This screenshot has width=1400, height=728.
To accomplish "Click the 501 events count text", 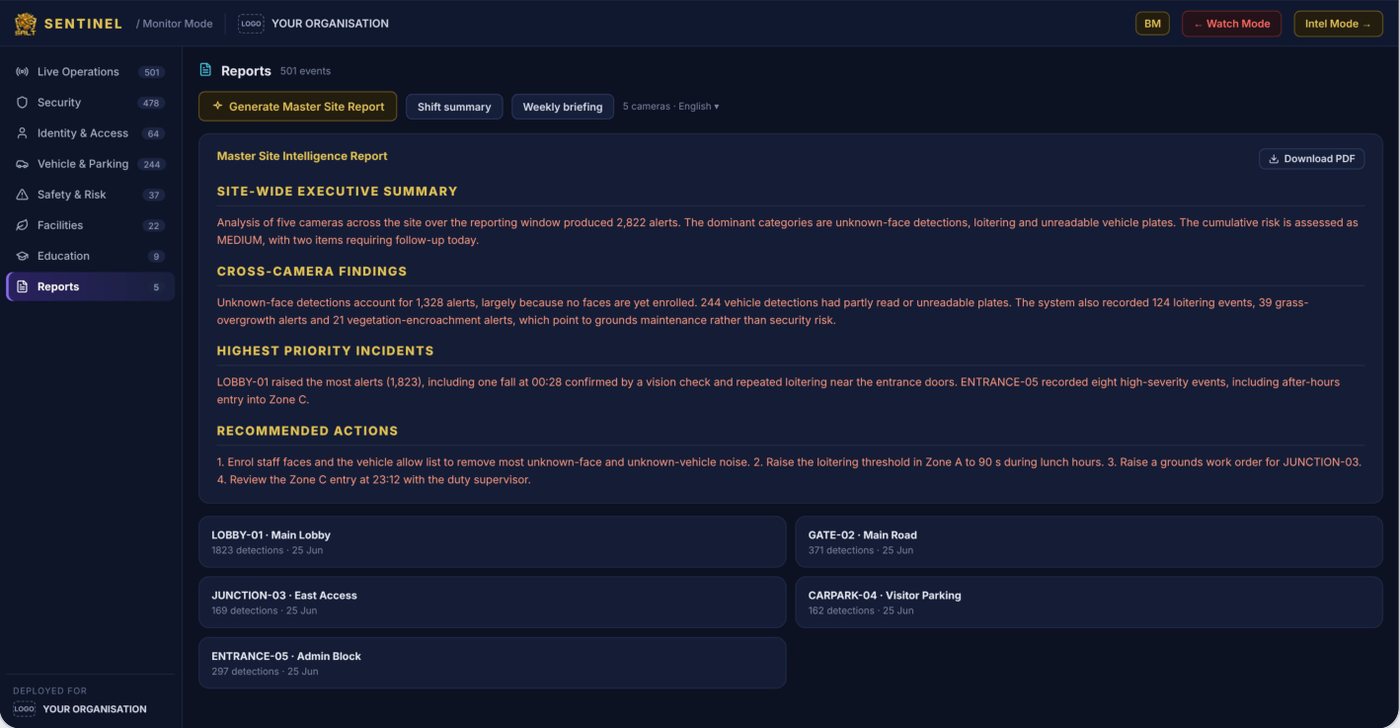I will [x=305, y=71].
